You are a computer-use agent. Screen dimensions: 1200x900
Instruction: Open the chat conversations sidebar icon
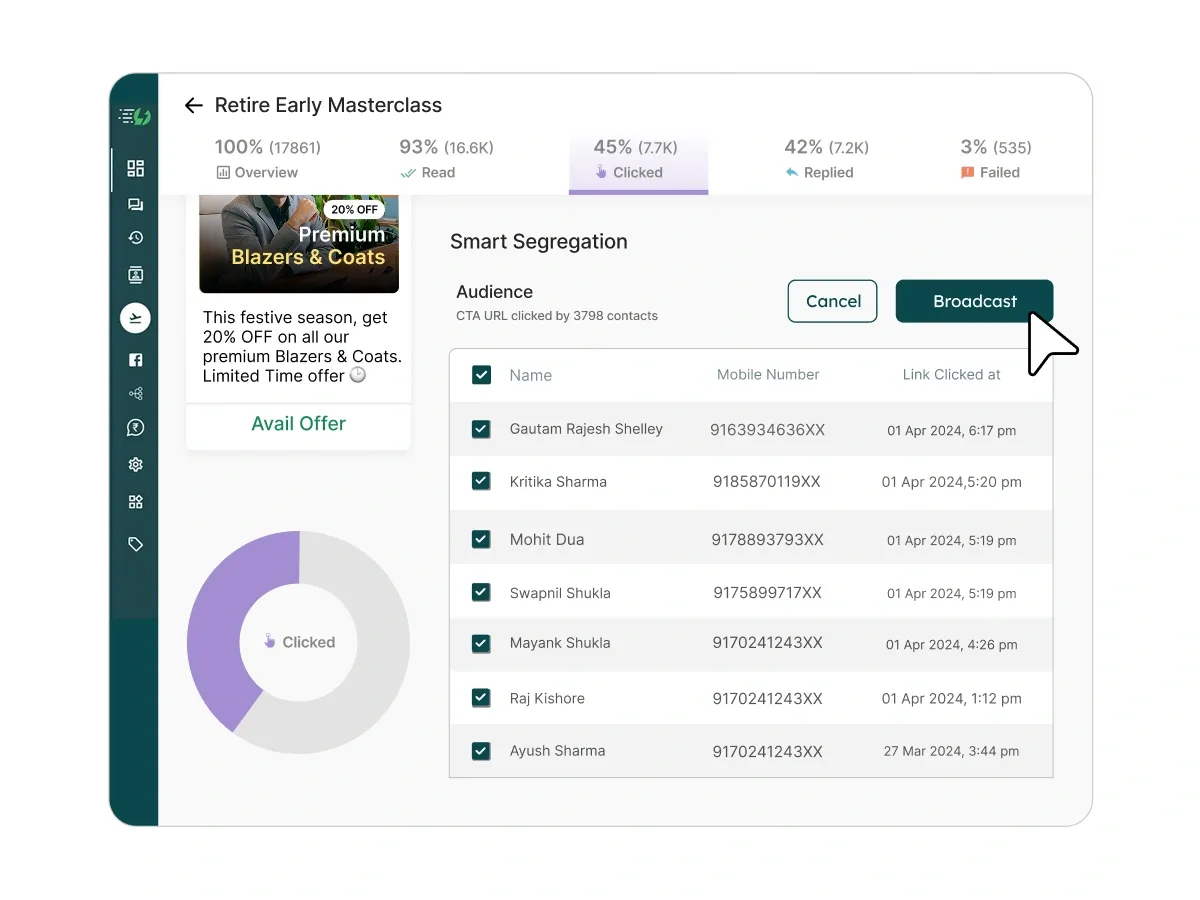click(x=136, y=205)
